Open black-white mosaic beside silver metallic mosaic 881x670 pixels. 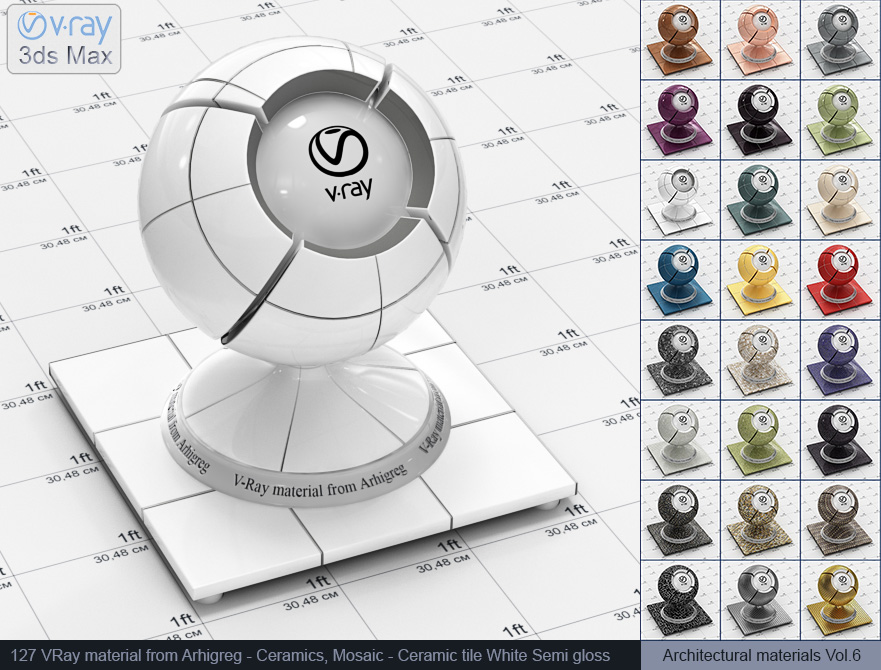click(680, 600)
